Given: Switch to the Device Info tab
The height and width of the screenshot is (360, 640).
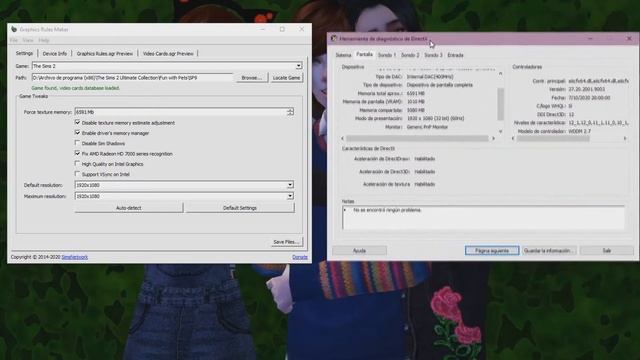Looking at the screenshot, I should pos(55,53).
